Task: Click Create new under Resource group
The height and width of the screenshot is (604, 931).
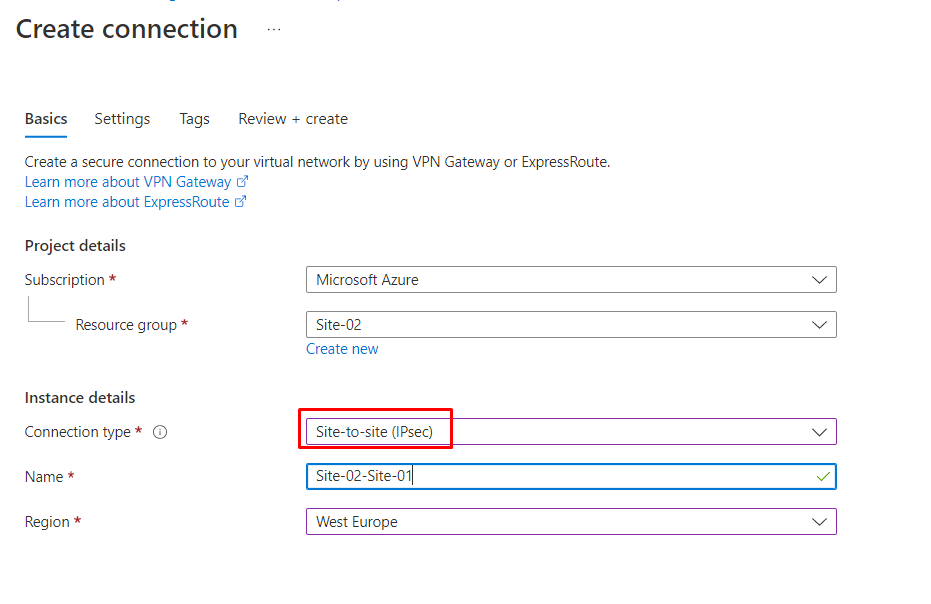Action: pos(342,348)
